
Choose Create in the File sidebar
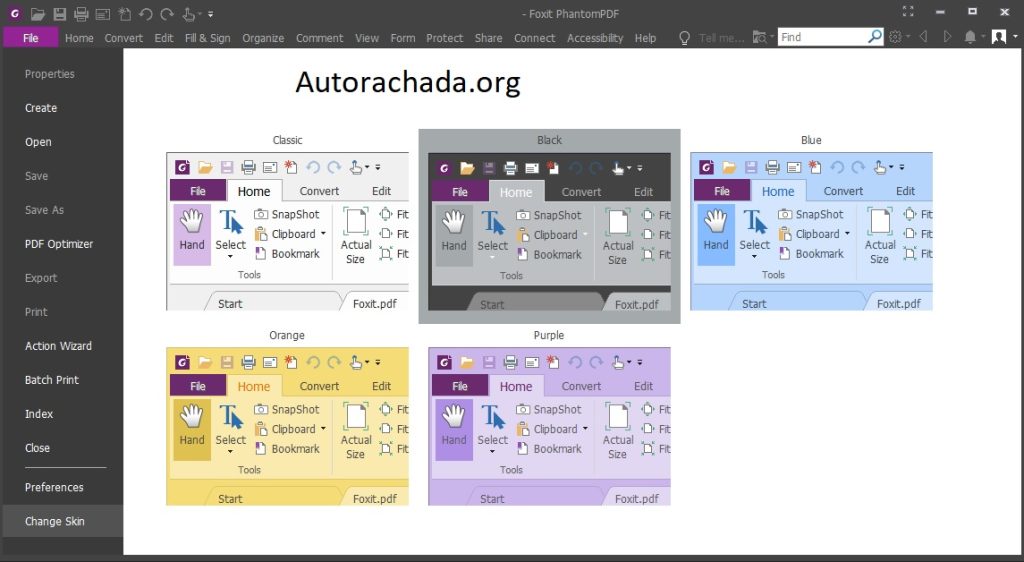click(40, 108)
